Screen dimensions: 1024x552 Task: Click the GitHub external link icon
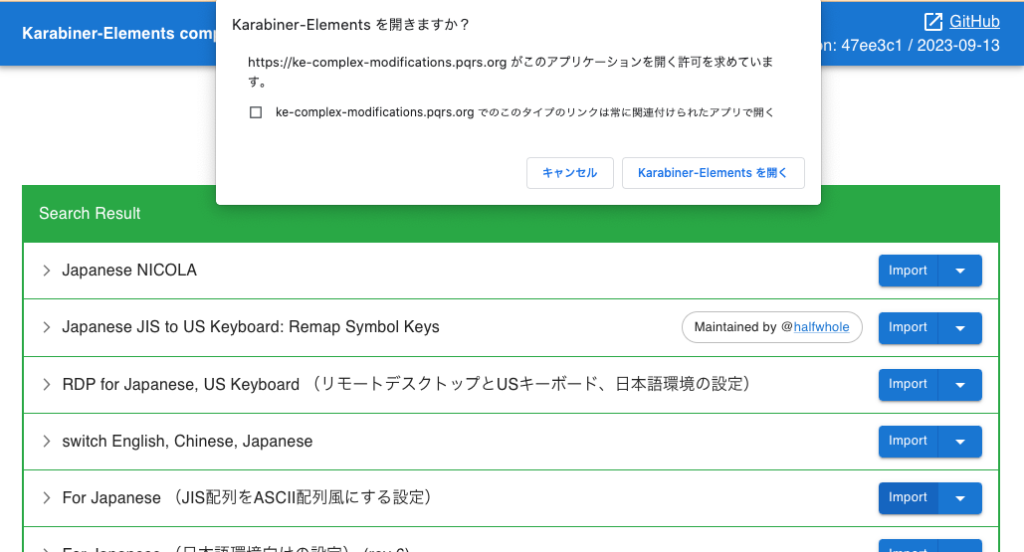[933, 22]
